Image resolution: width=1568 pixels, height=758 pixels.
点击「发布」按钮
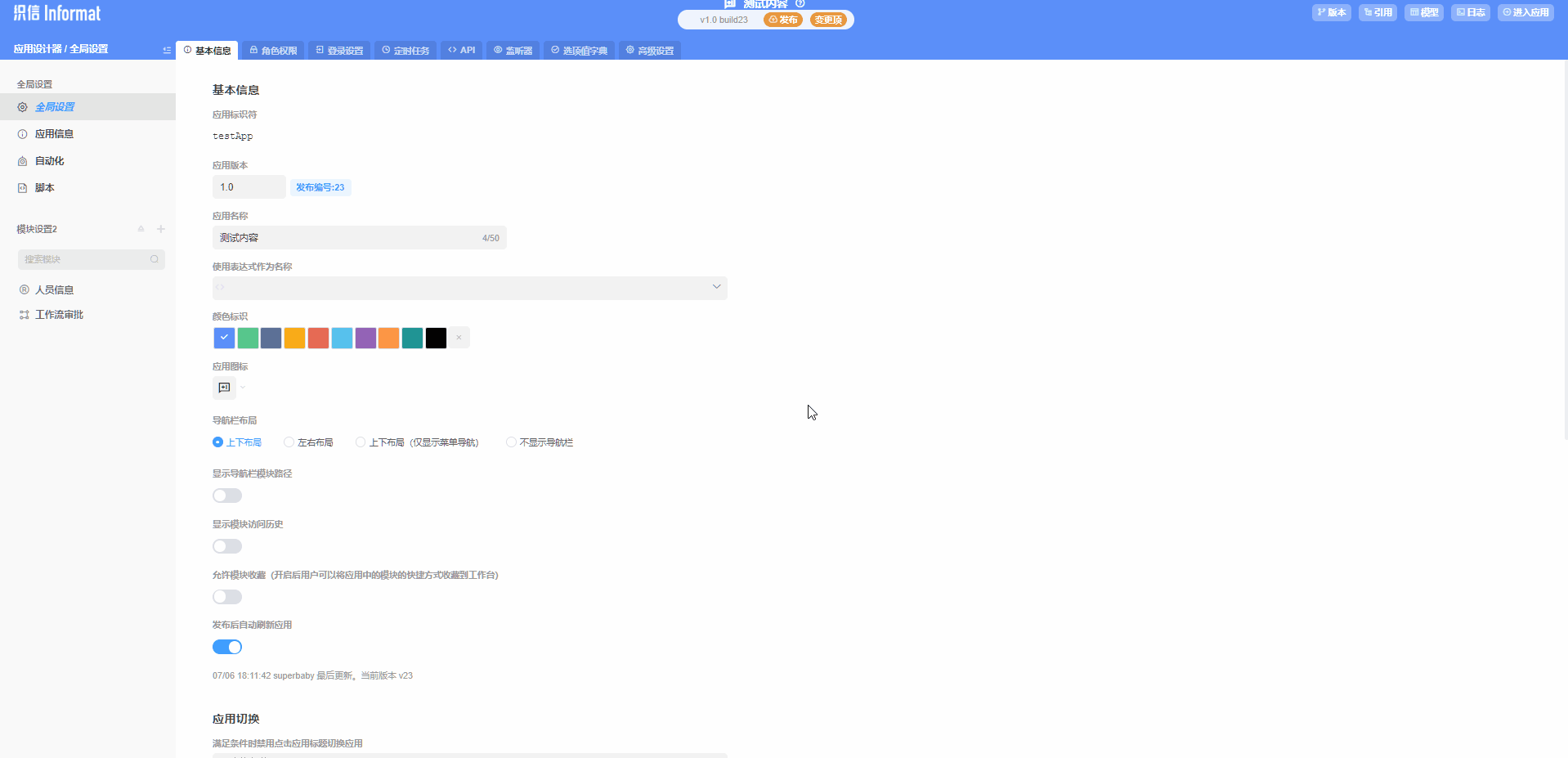coord(782,19)
